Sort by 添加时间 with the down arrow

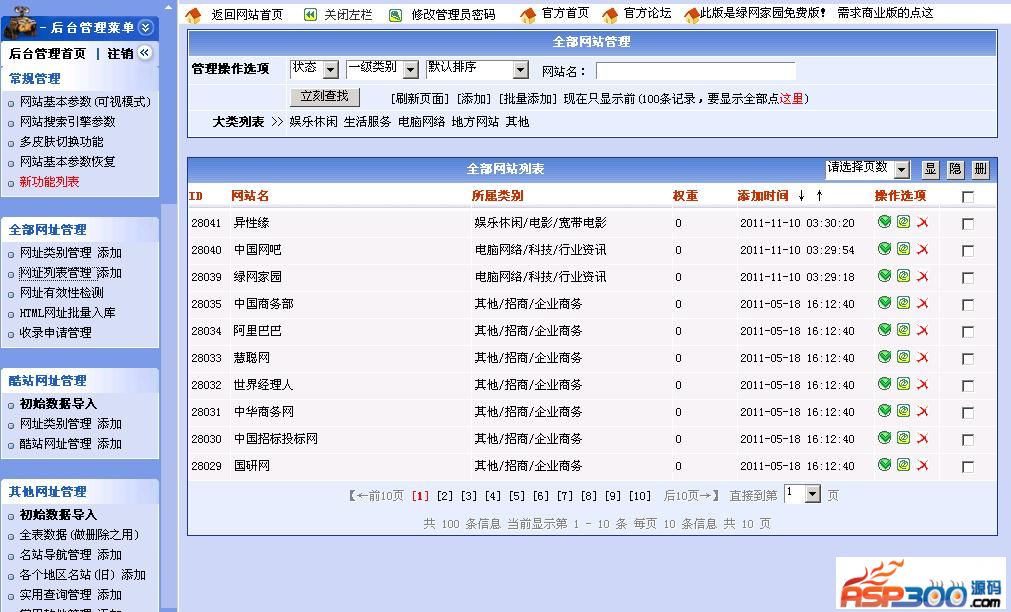(x=801, y=196)
